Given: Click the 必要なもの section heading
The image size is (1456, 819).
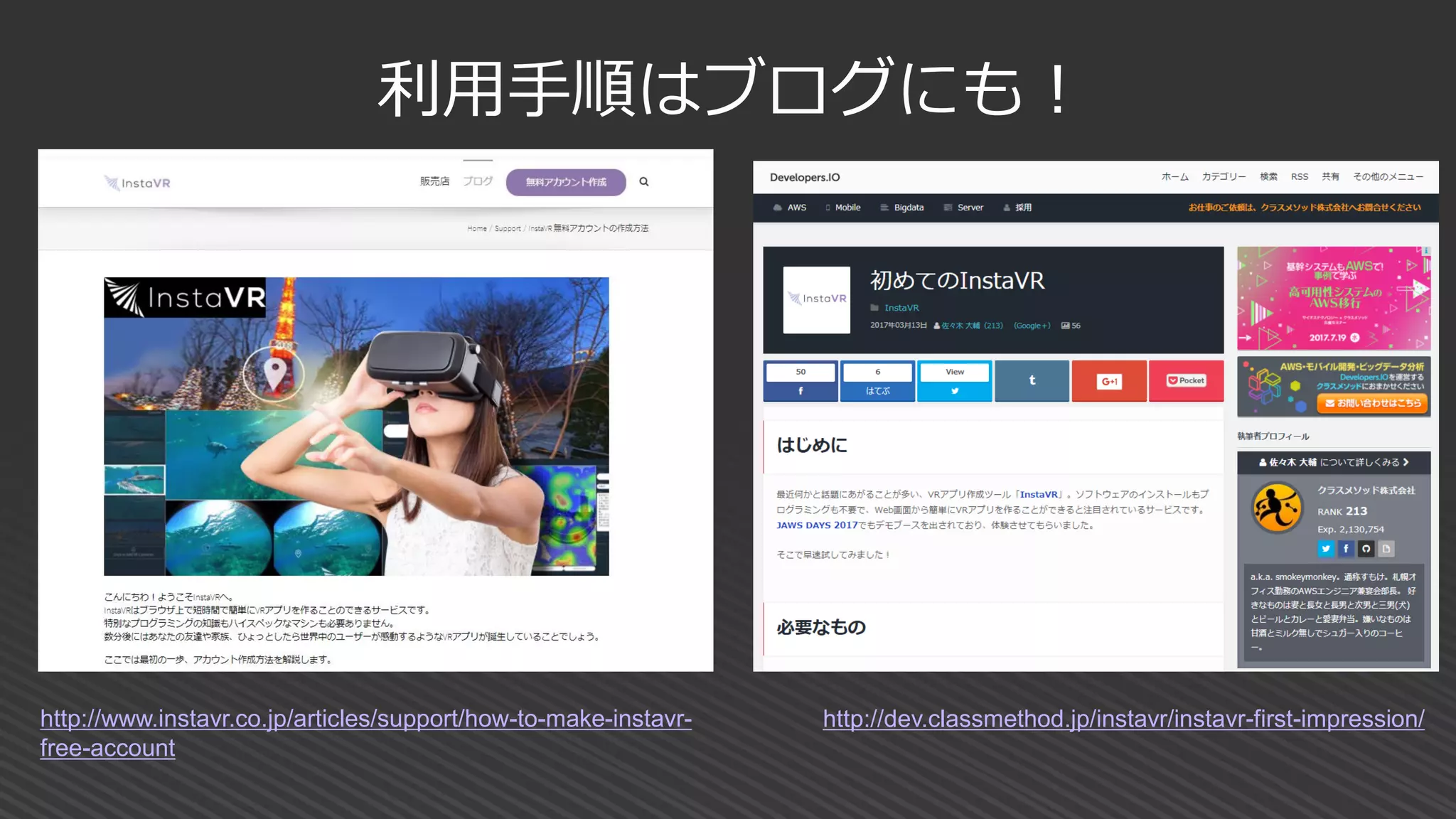Looking at the screenshot, I should [821, 628].
